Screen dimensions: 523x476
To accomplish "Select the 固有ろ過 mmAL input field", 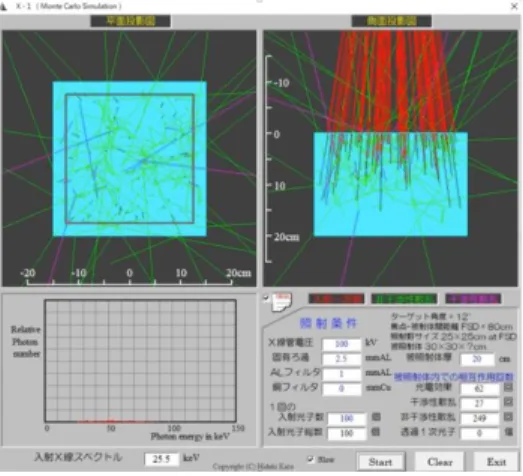I will click(x=342, y=359).
